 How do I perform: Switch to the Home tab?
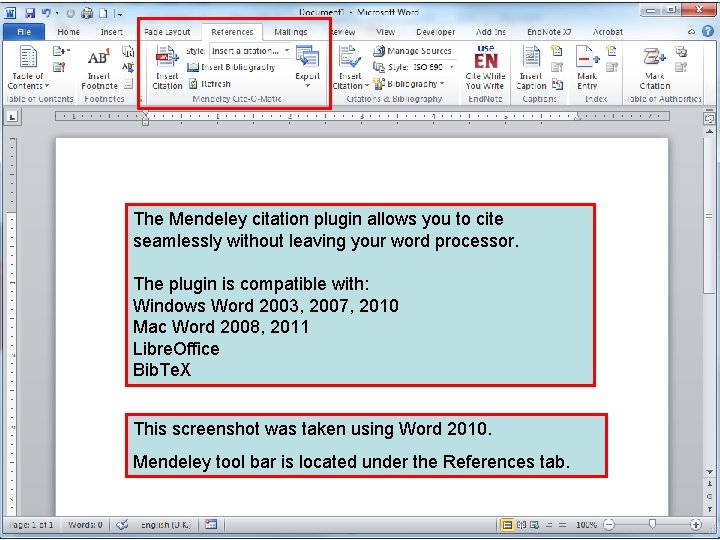pos(68,32)
